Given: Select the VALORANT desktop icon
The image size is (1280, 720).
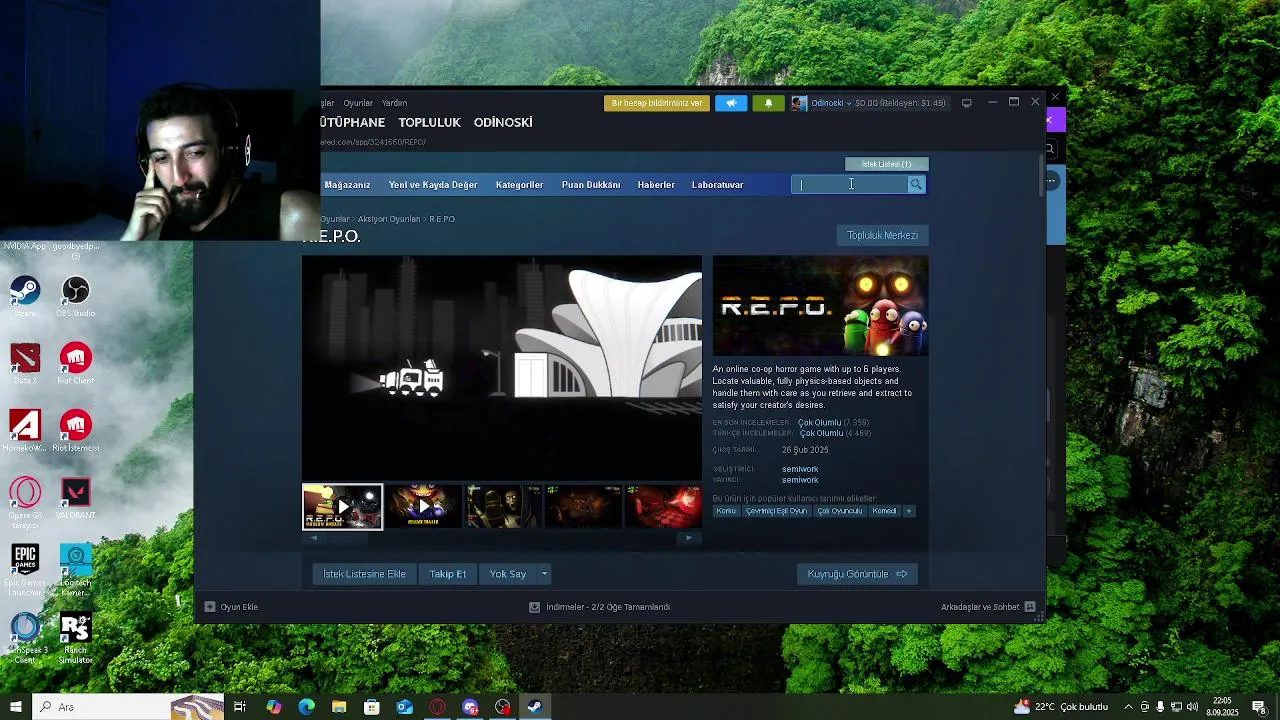Looking at the screenshot, I should click(75, 499).
